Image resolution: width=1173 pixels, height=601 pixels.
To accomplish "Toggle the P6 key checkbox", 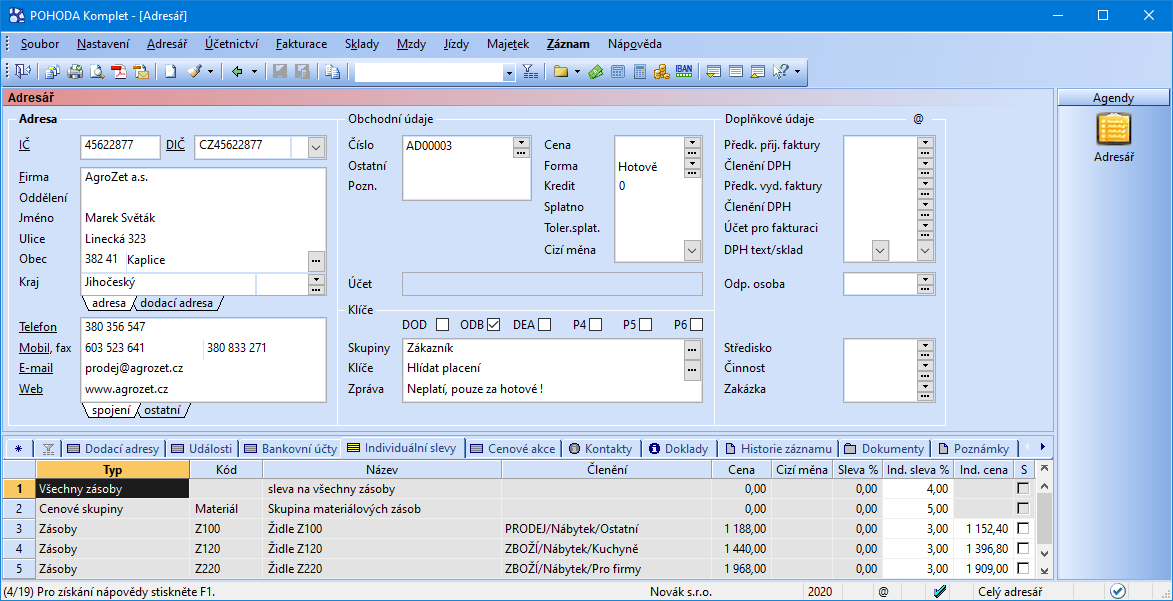I will pos(696,325).
